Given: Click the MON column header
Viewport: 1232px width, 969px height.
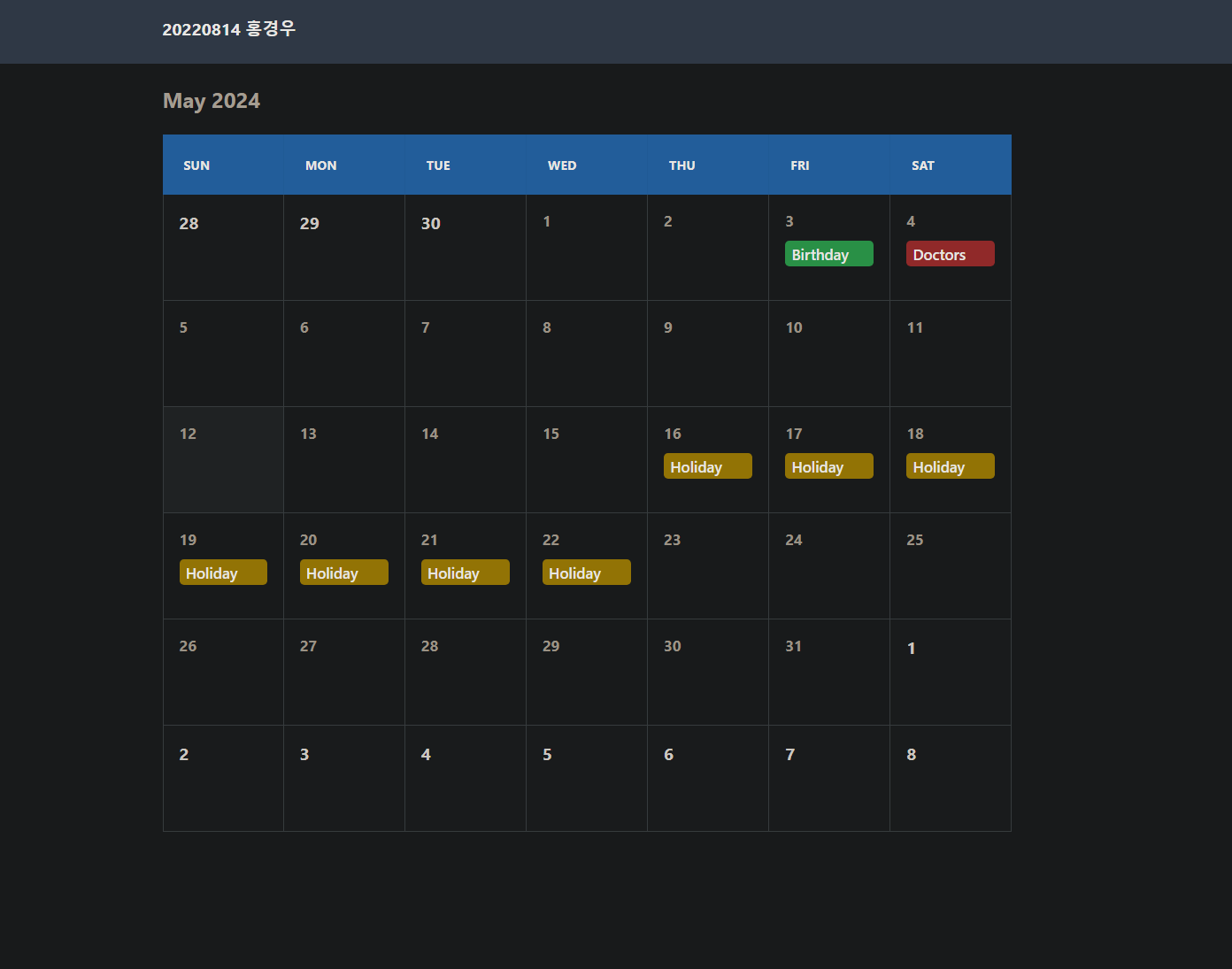Looking at the screenshot, I should [344, 165].
